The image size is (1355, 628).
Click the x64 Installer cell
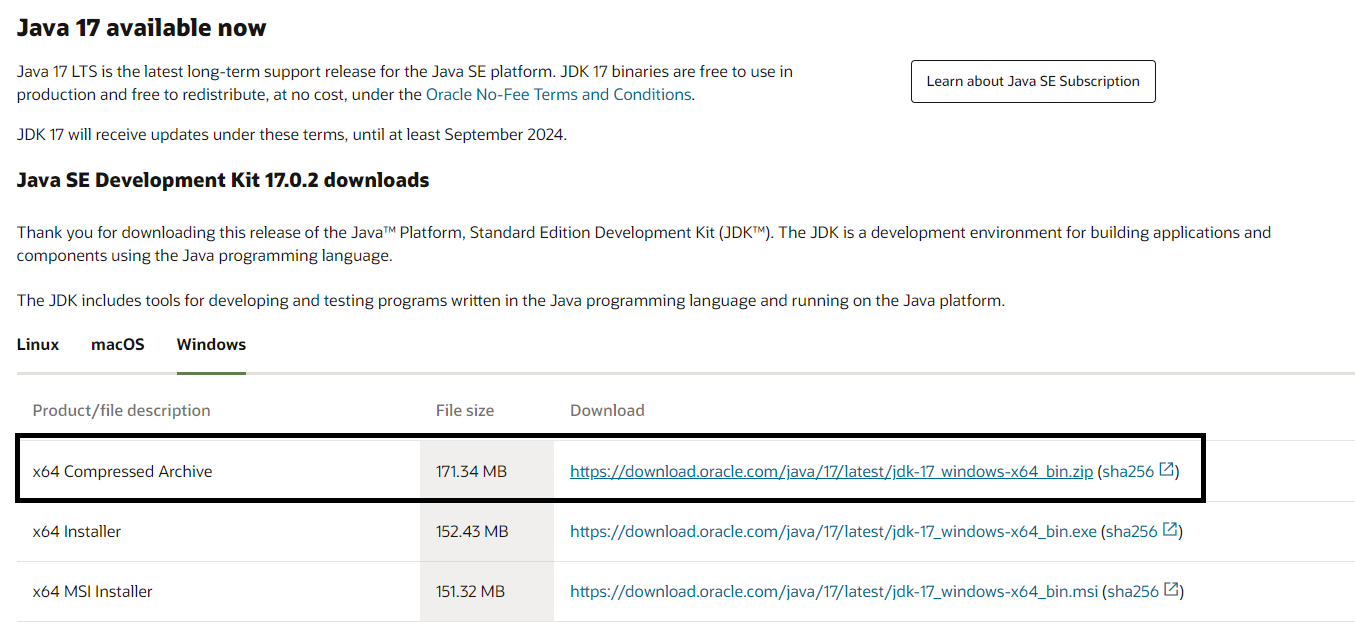77,531
